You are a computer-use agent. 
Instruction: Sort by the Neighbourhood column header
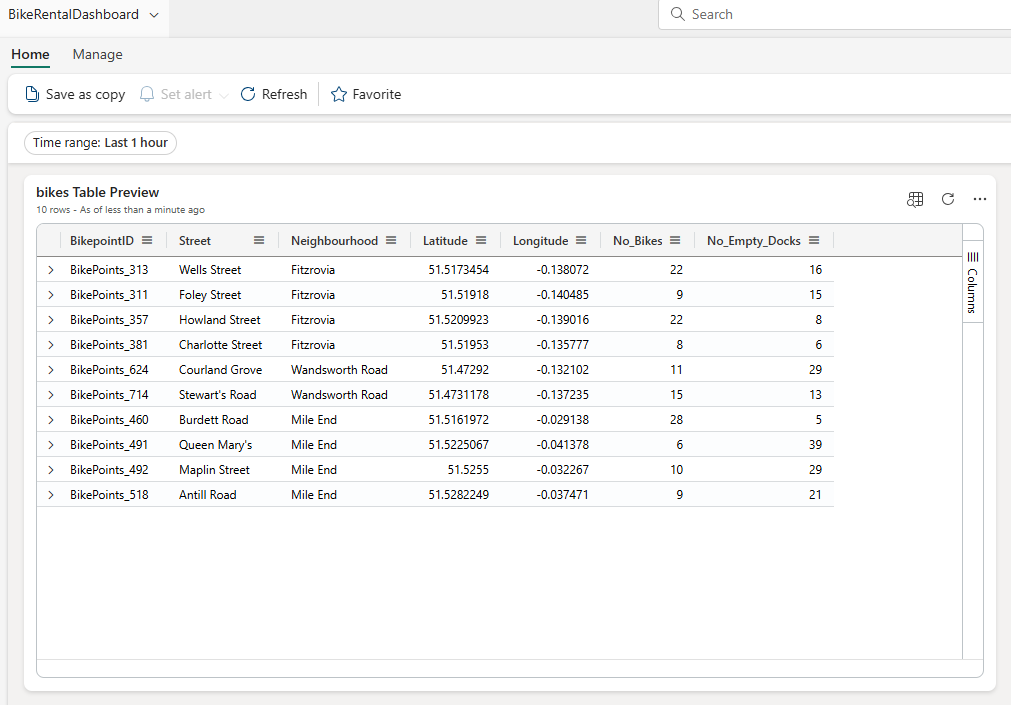point(334,241)
